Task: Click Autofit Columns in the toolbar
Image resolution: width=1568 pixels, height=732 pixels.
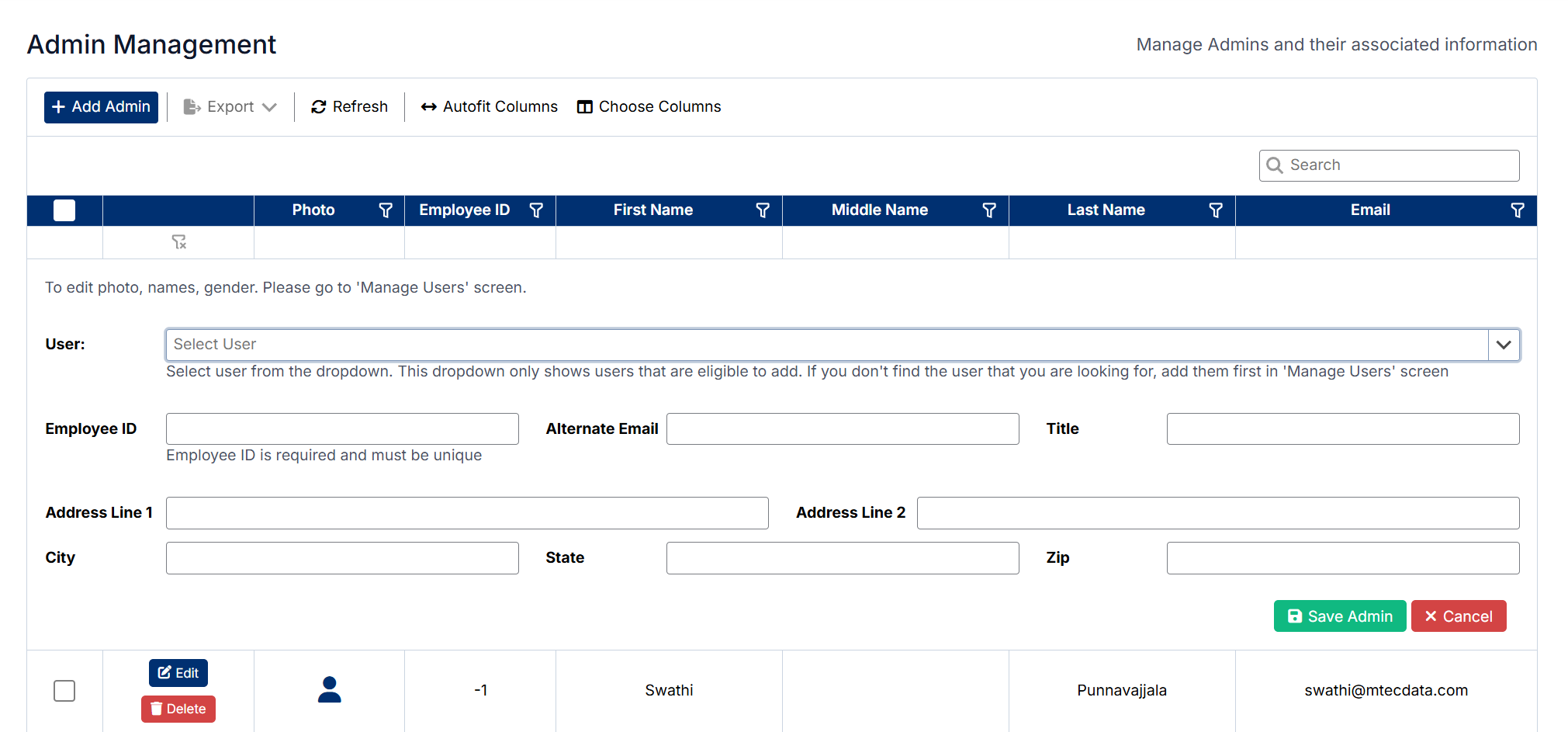Action: pyautogui.click(x=489, y=107)
